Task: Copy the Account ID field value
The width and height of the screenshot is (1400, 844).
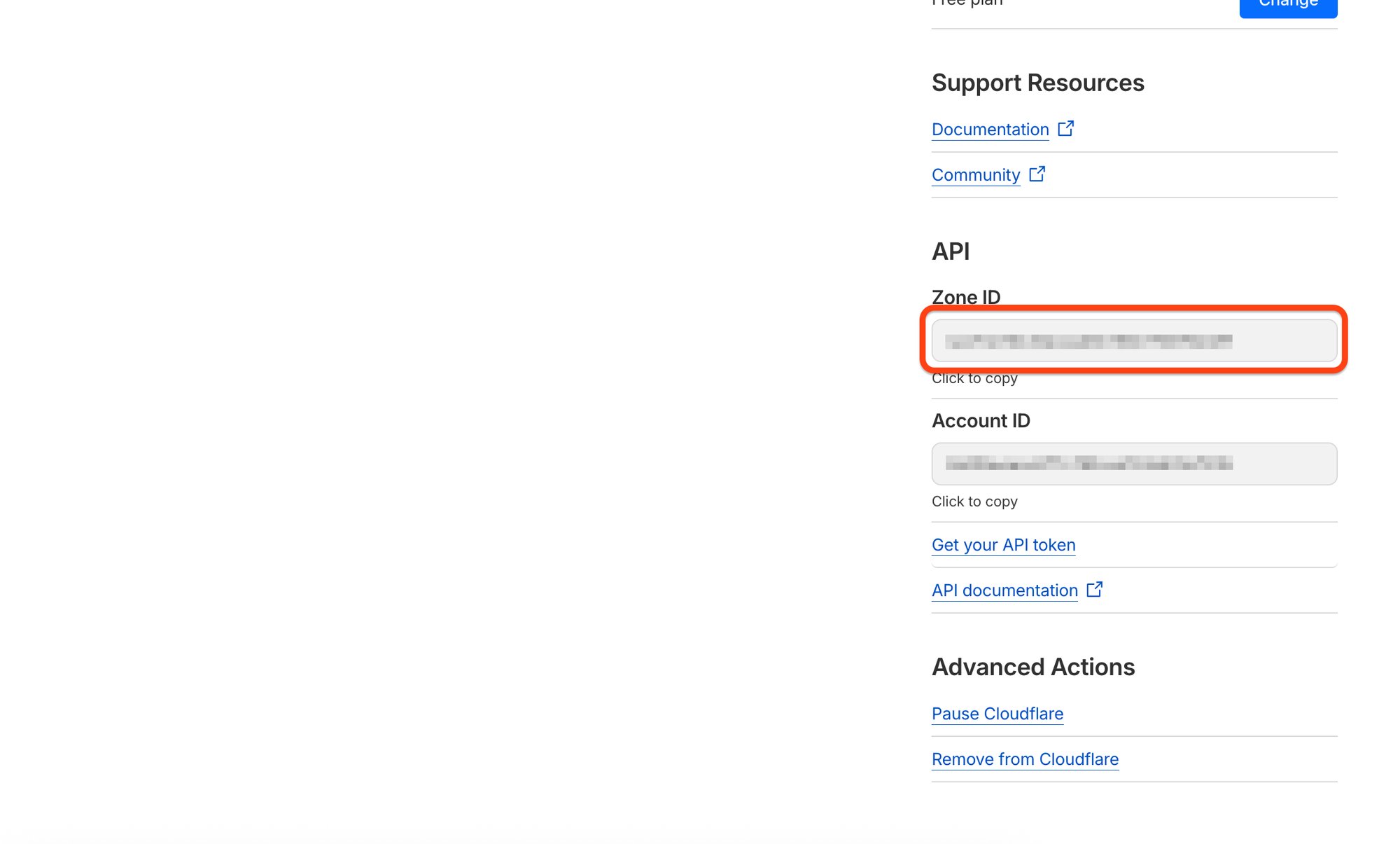Action: pos(1134,464)
